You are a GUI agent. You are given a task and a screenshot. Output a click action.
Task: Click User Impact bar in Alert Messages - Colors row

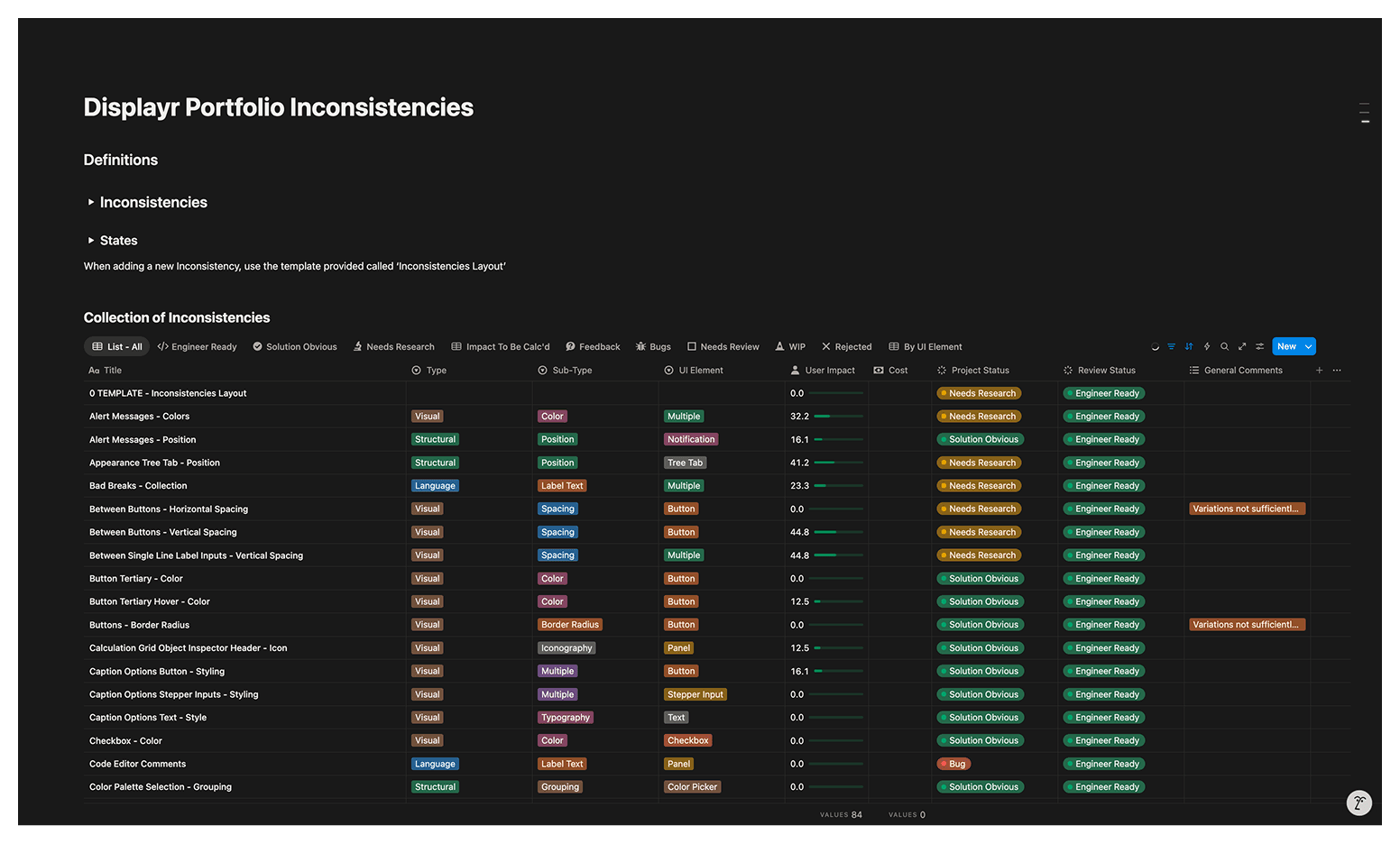point(839,417)
